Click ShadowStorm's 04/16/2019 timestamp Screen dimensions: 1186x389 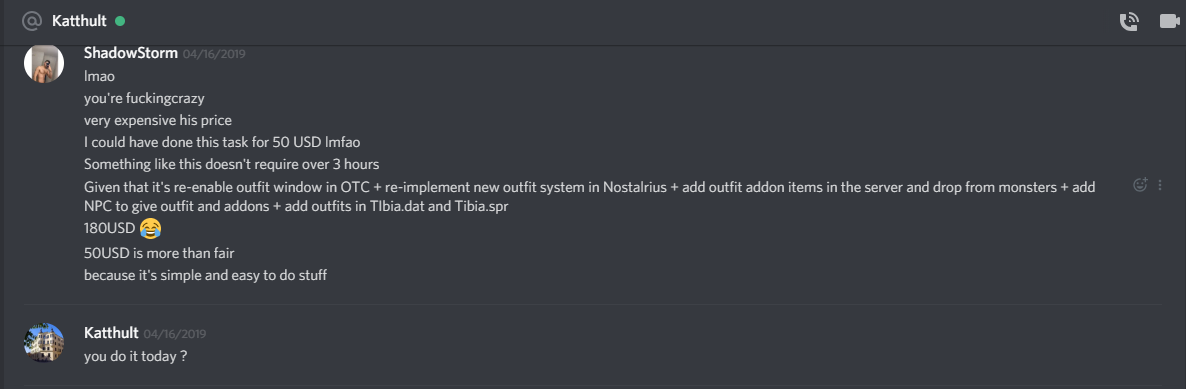point(214,54)
